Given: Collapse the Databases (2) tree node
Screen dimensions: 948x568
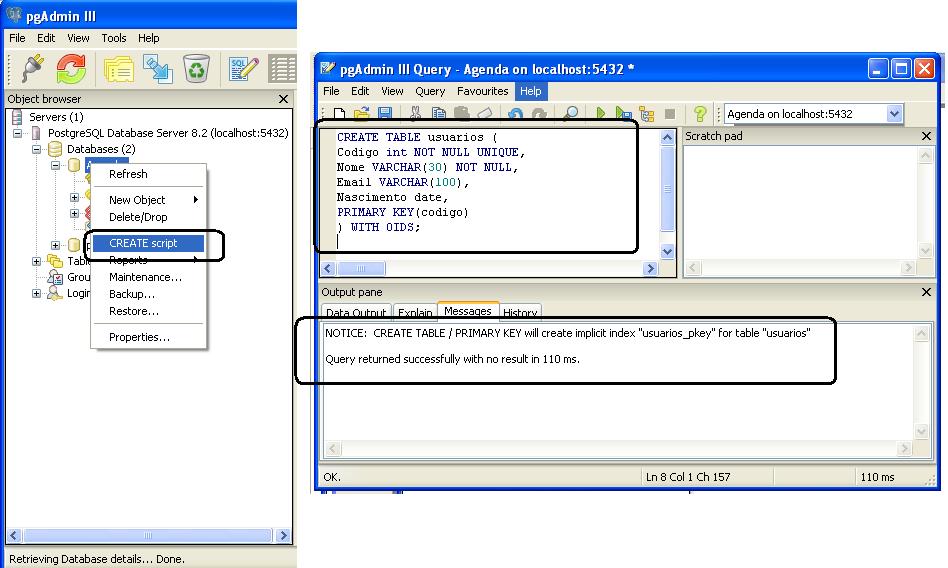Looking at the screenshot, I should click(x=36, y=149).
